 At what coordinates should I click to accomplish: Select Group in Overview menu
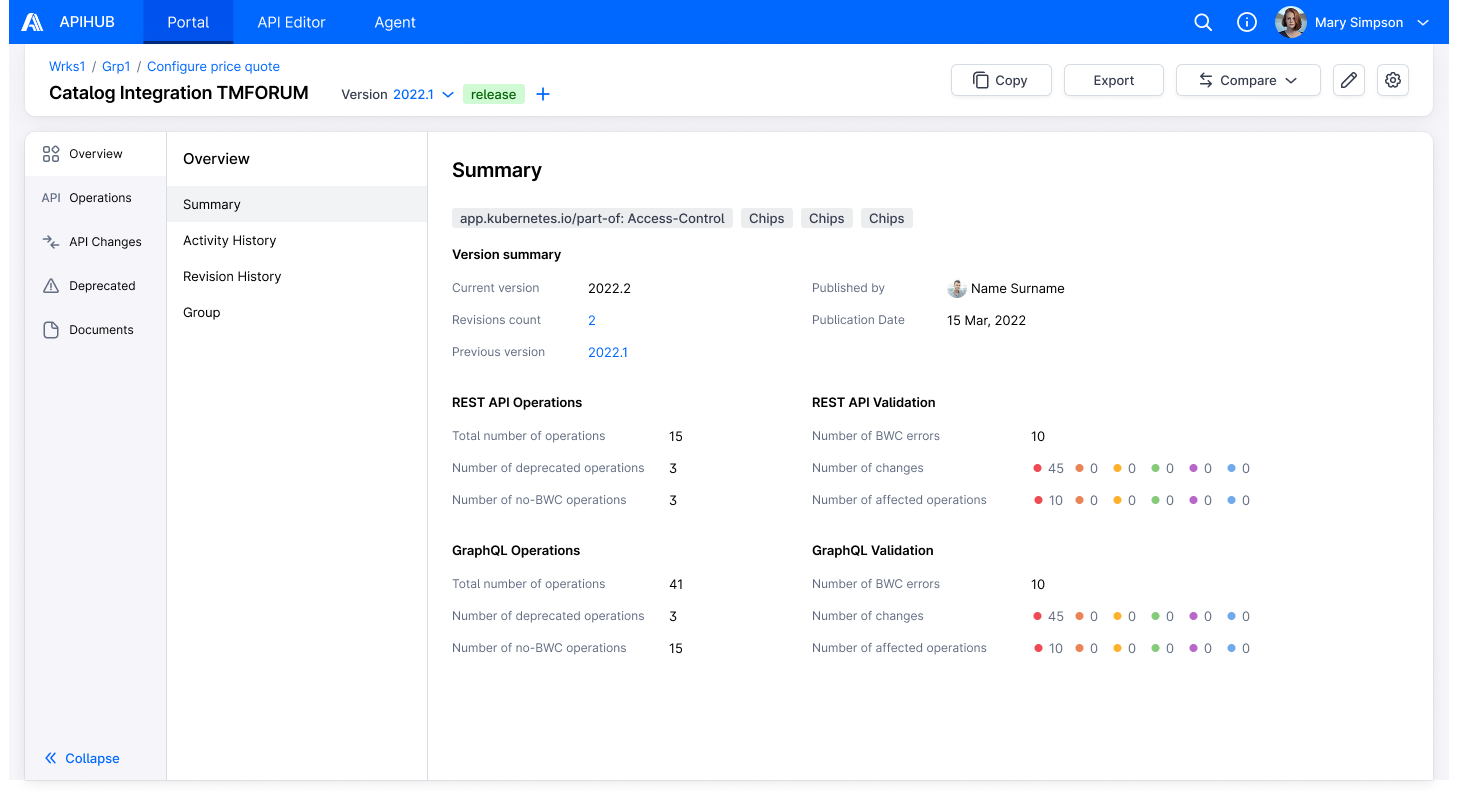click(x=297, y=312)
